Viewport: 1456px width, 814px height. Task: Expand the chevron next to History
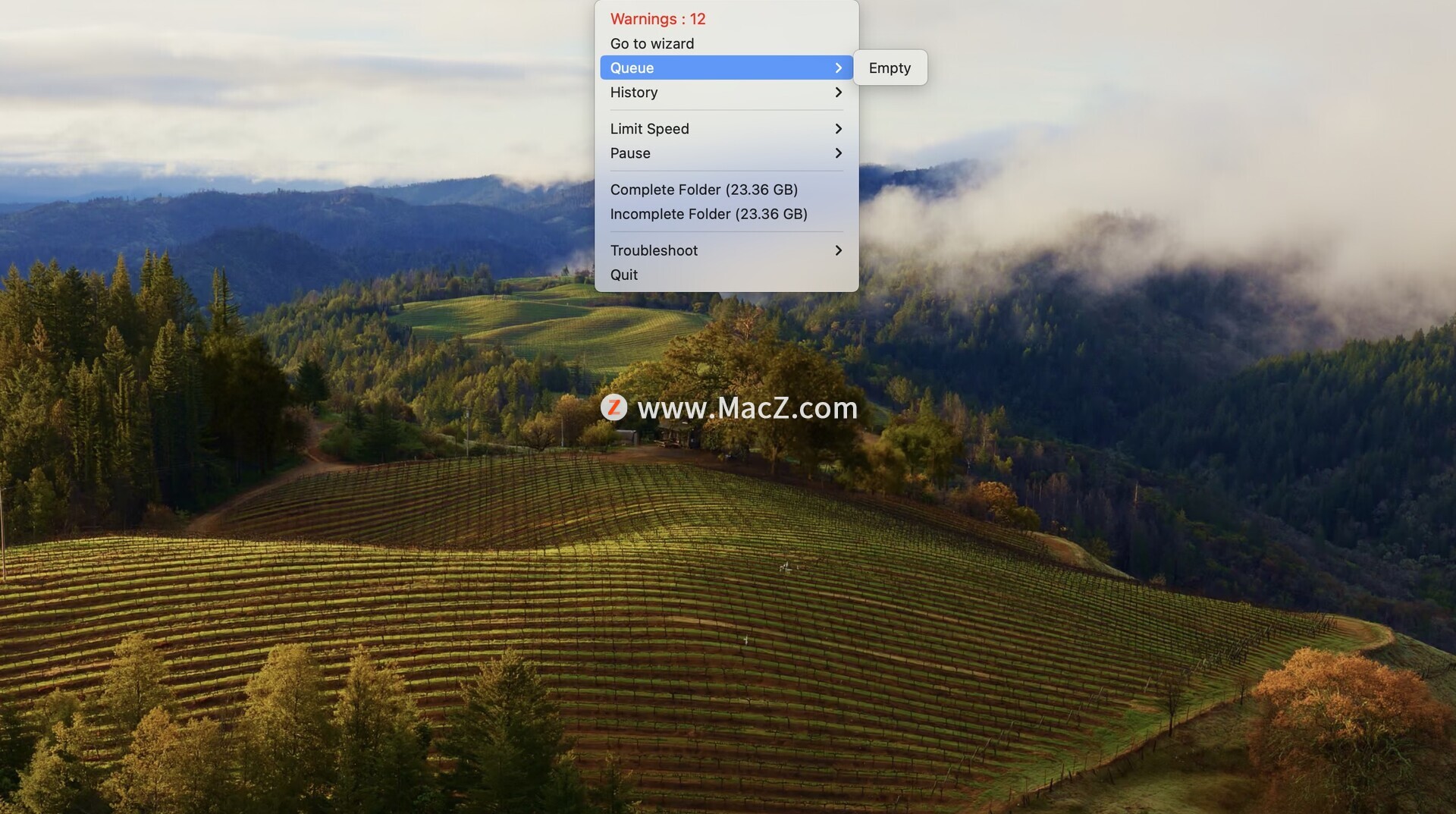pos(838,92)
